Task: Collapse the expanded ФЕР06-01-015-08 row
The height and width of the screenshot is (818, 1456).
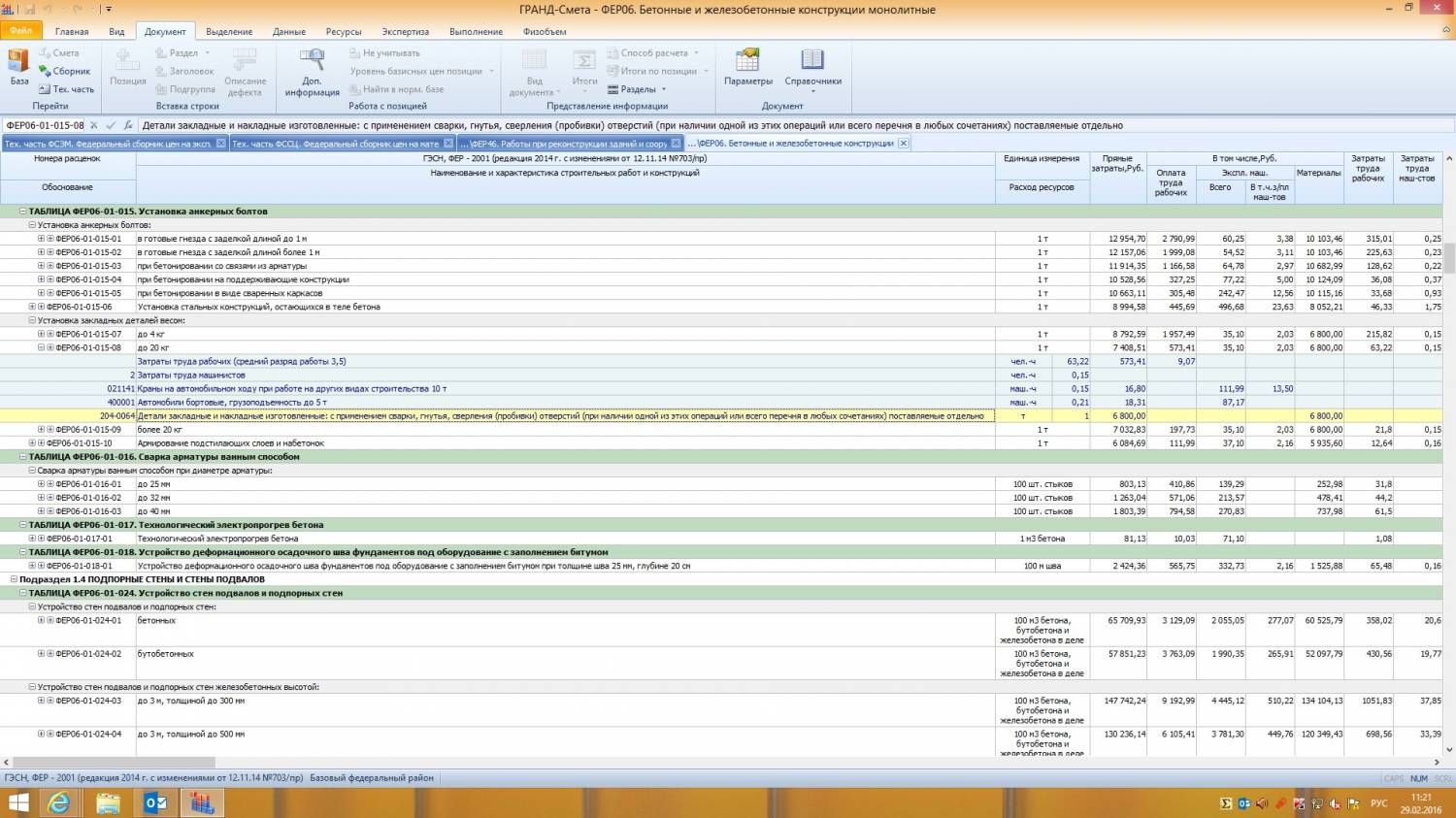Action: pyautogui.click(x=42, y=347)
